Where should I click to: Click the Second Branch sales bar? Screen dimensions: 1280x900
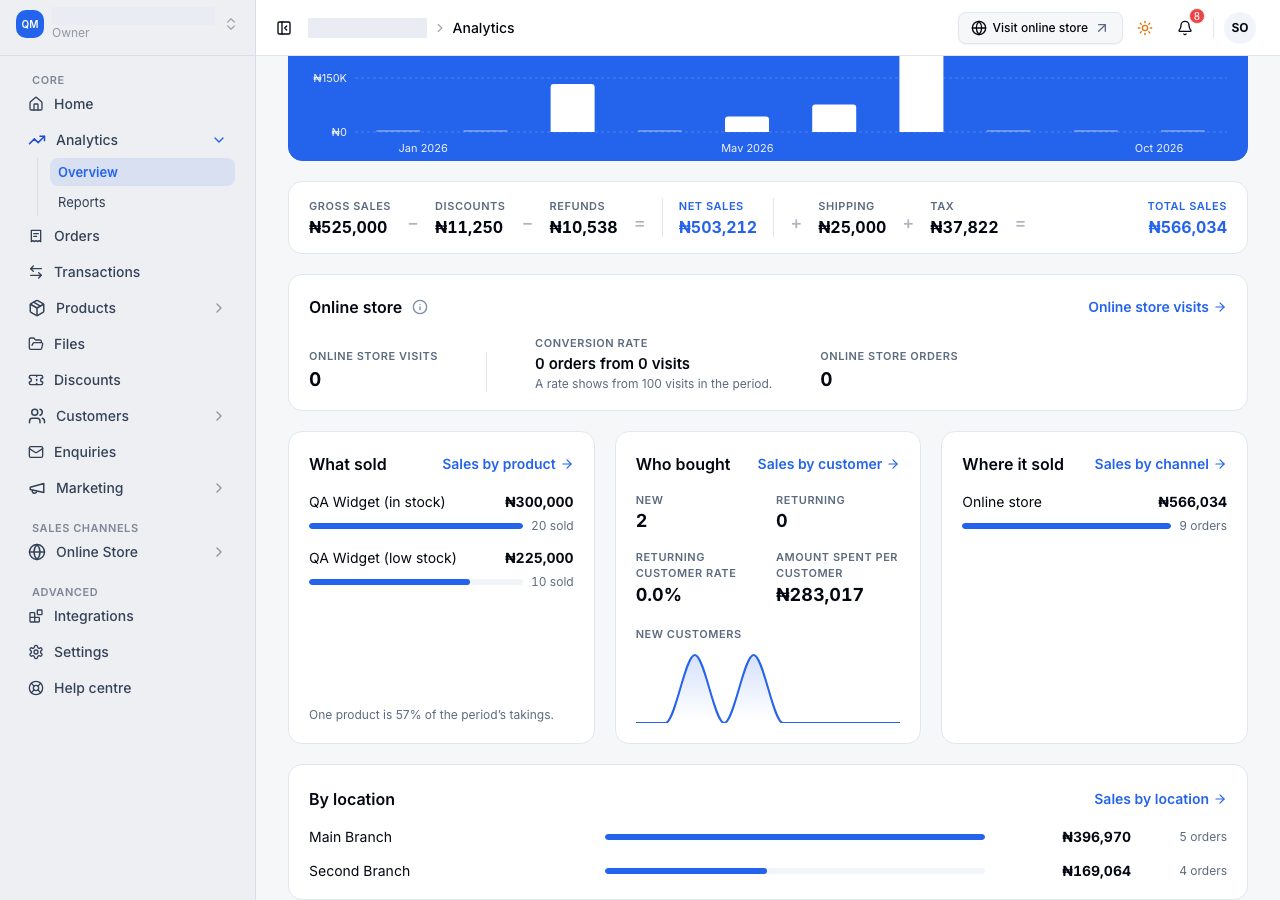[x=795, y=871]
